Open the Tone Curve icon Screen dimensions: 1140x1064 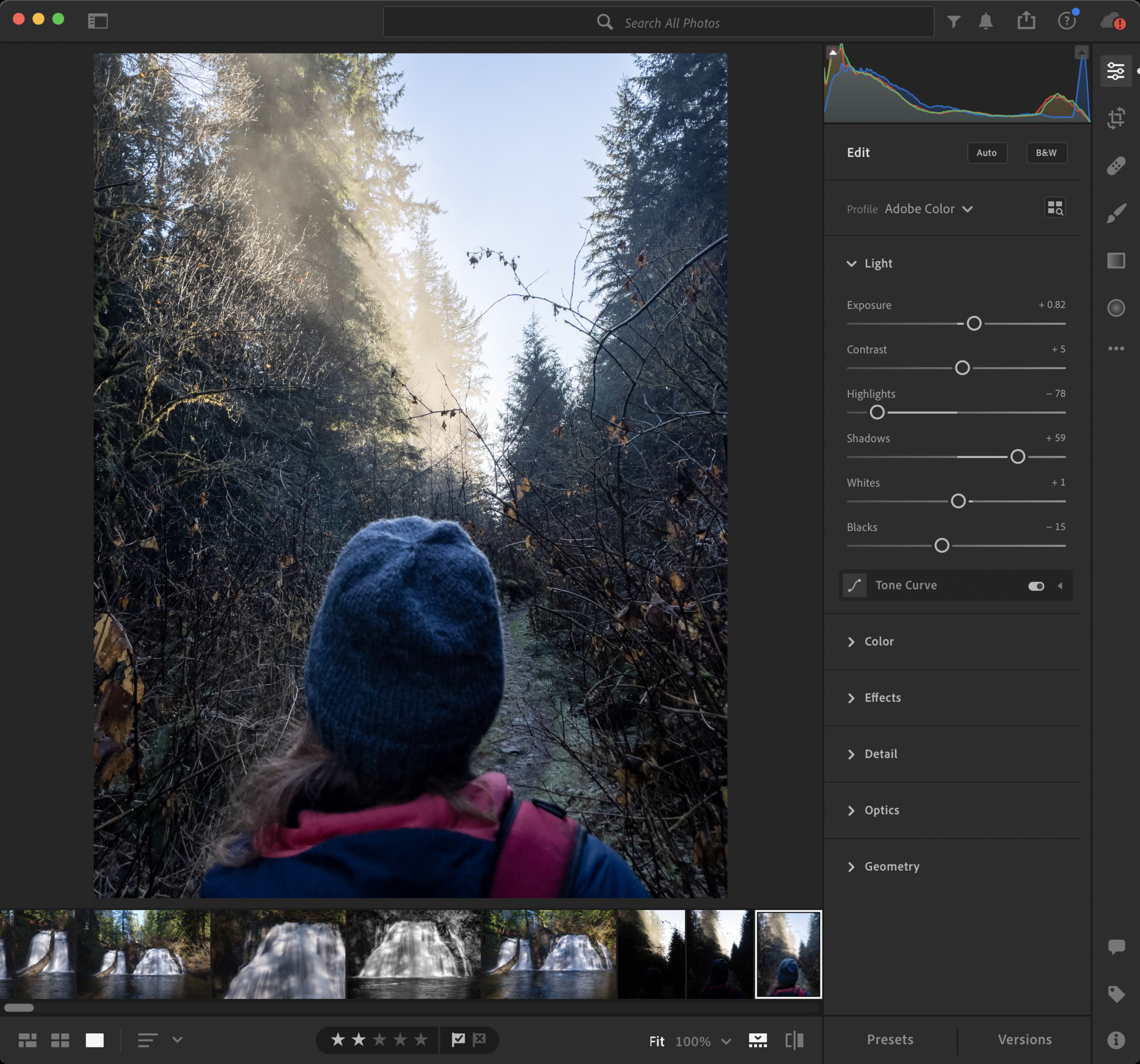854,585
